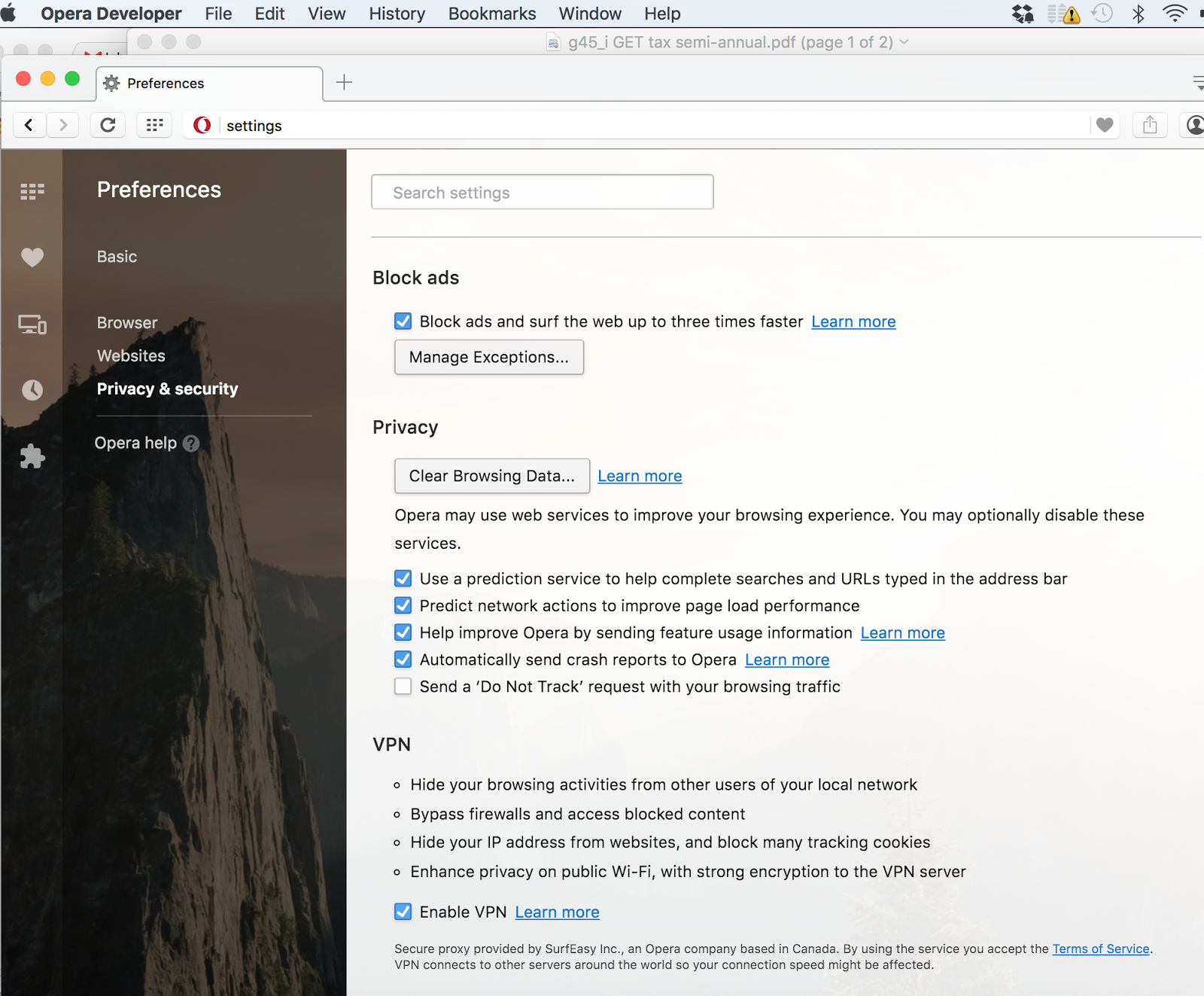This screenshot has height=996, width=1204.
Task: Open Time Machine menu bar icon
Action: click(1102, 14)
